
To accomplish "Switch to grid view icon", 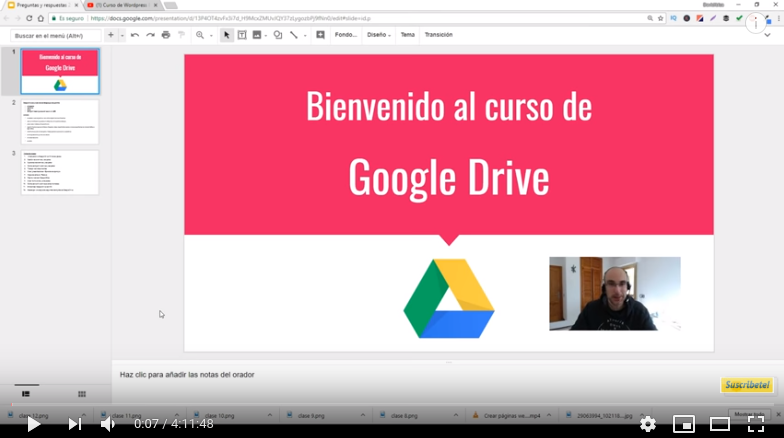I will tap(82, 394).
